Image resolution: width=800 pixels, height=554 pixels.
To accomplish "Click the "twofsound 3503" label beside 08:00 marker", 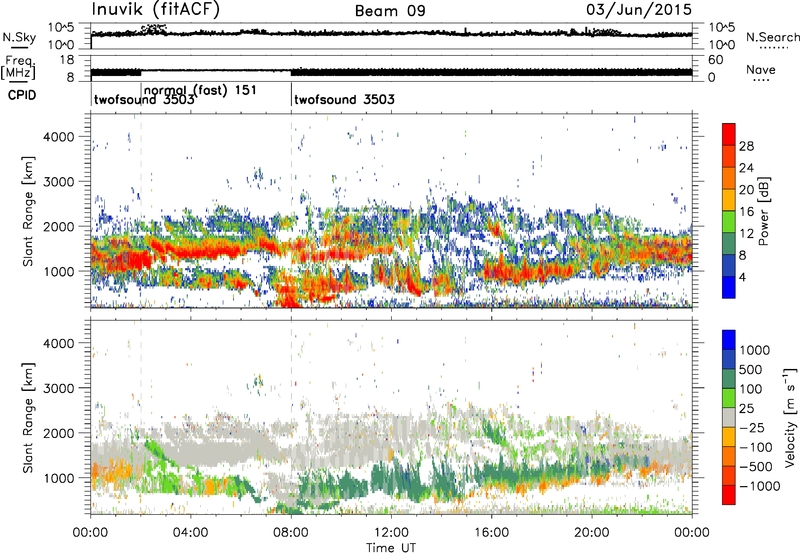I will pos(344,99).
